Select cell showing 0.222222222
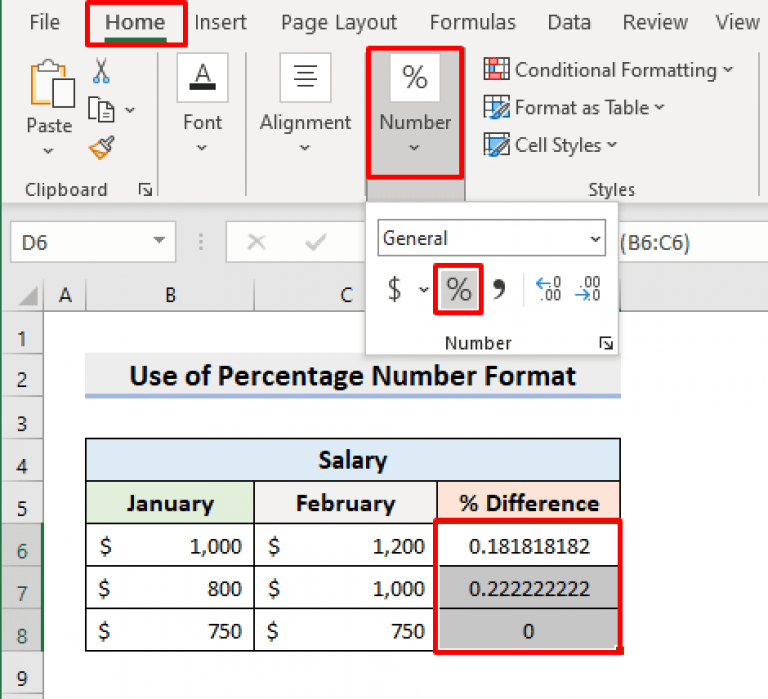The width and height of the screenshot is (768, 699). 528,588
